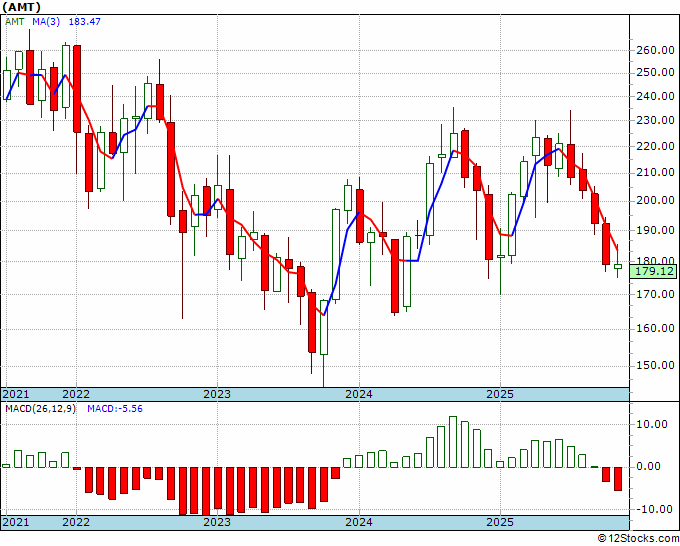Click the 250.00 price axis label
Viewport: 680px width, 546px height.
pos(655,73)
